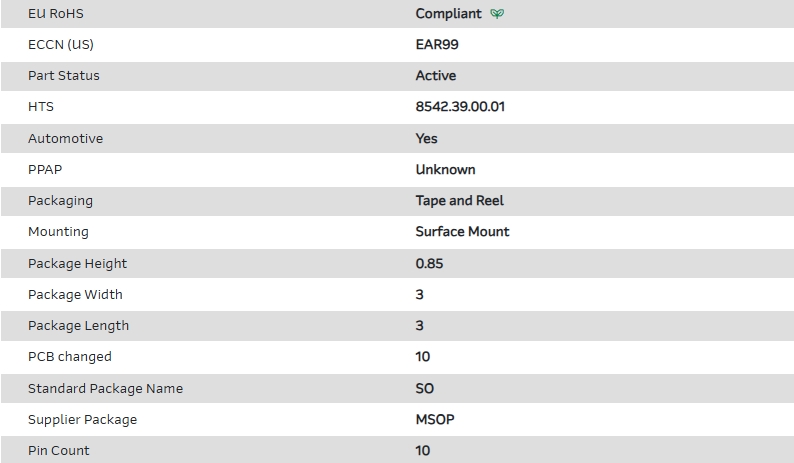
Task: Select the Surface Mount value
Action: point(462,231)
